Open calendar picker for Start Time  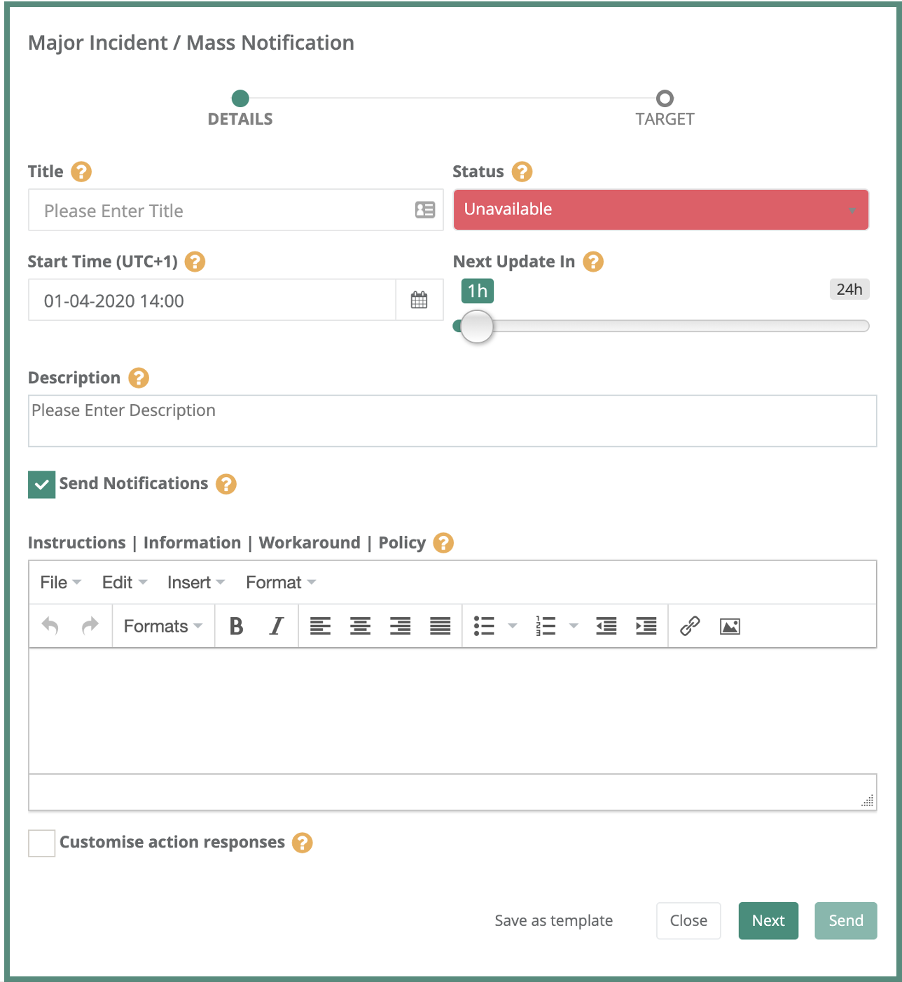click(419, 300)
